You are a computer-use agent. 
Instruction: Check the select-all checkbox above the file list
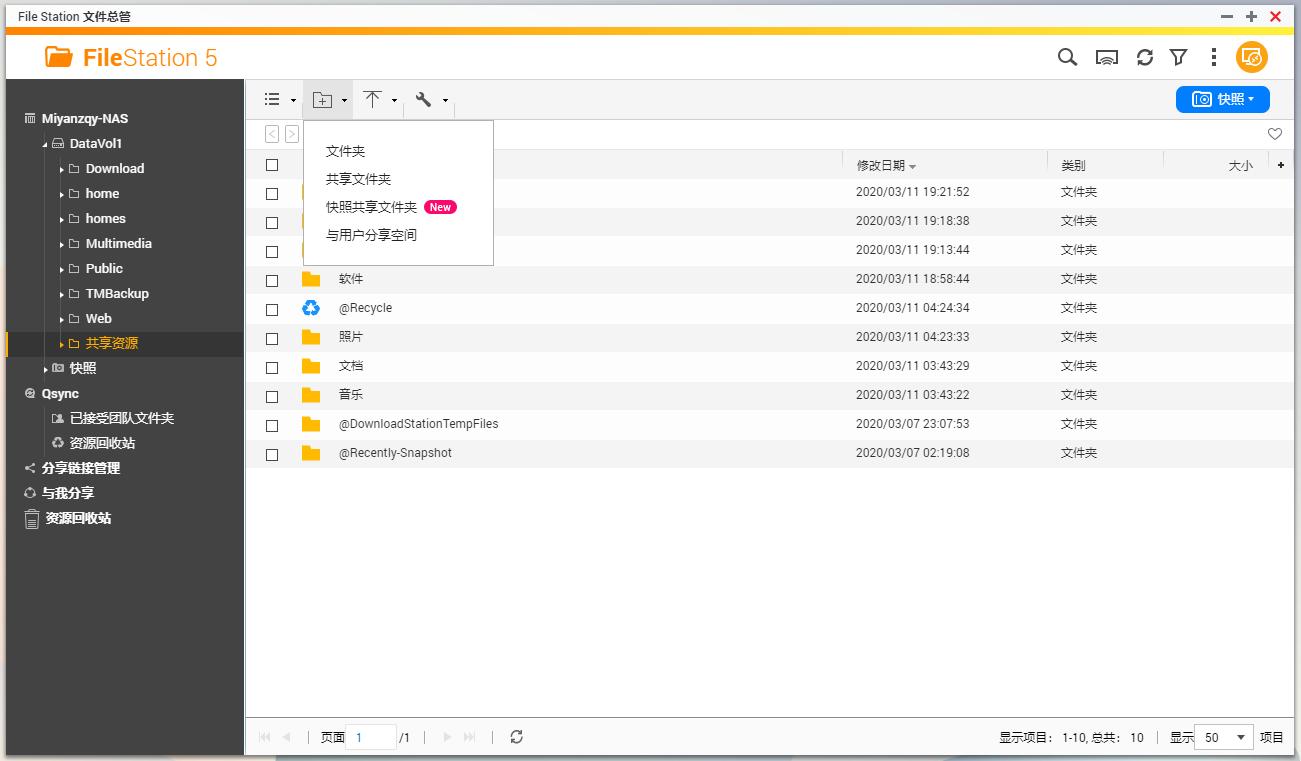pos(271,164)
